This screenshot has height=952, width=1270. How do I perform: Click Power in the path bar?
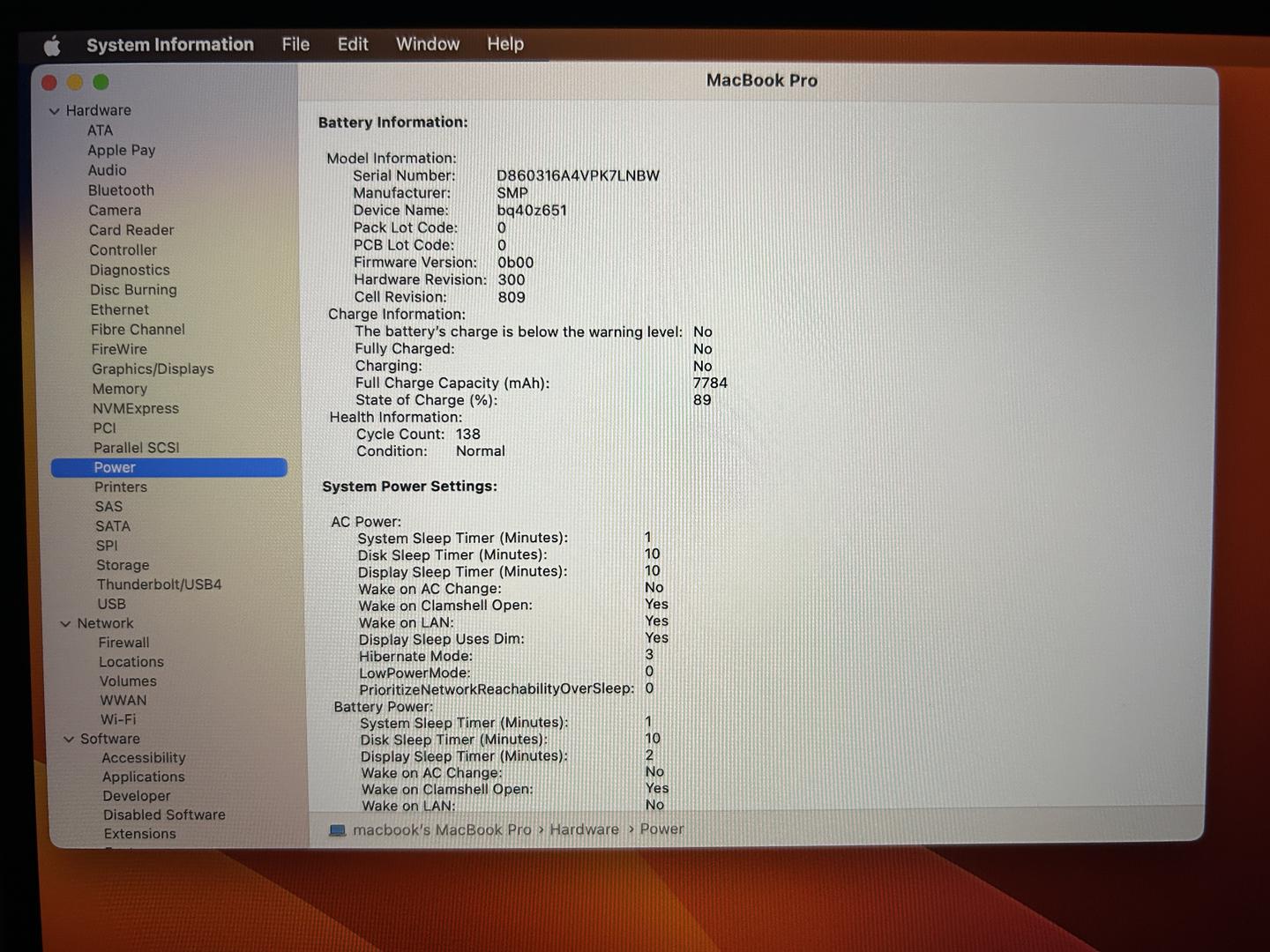662,829
